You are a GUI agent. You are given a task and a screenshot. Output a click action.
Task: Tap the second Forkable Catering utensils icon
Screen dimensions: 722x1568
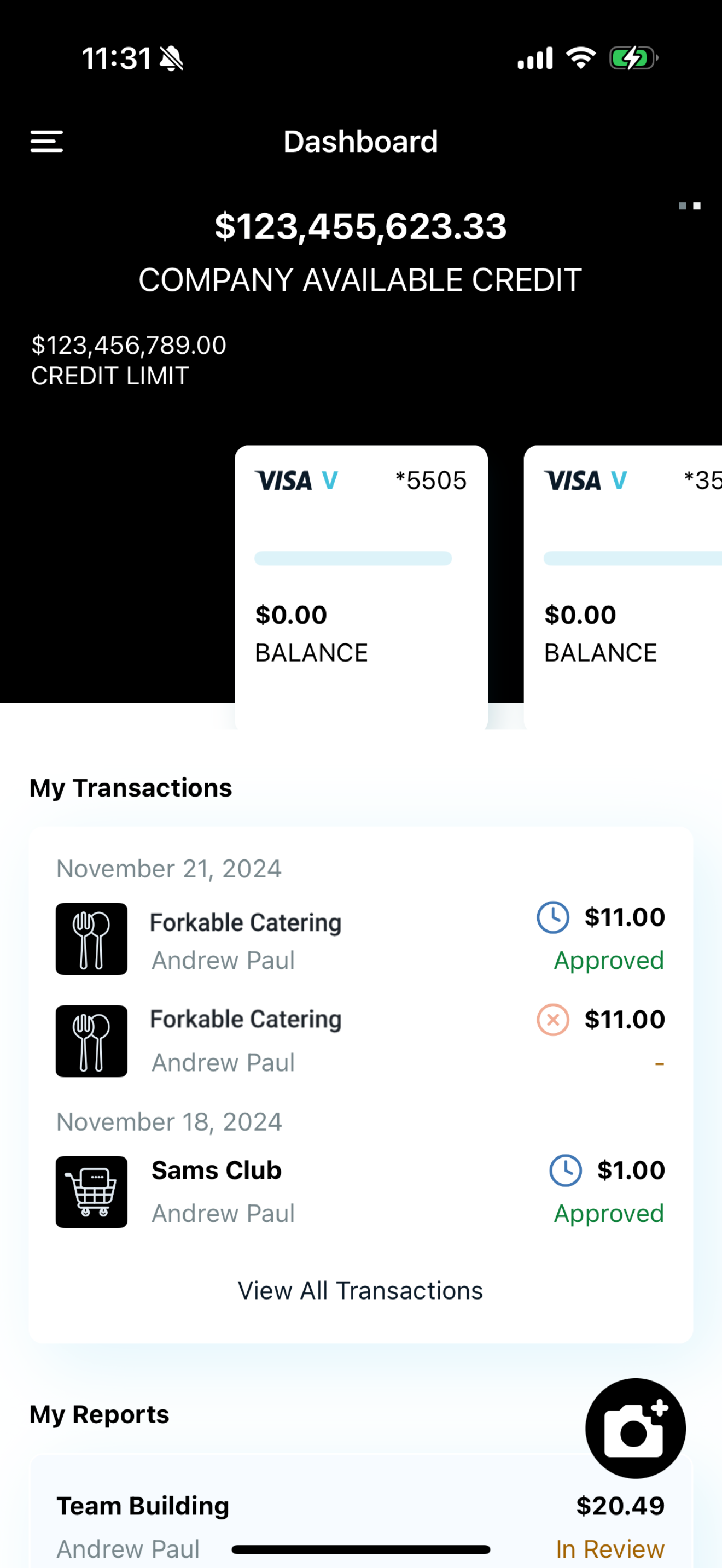(92, 1041)
